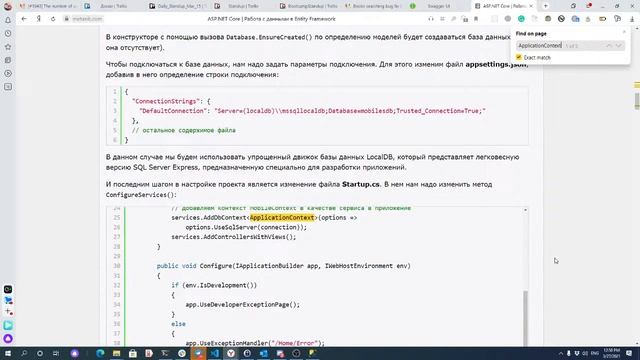Click the Windows Start button

point(7,353)
